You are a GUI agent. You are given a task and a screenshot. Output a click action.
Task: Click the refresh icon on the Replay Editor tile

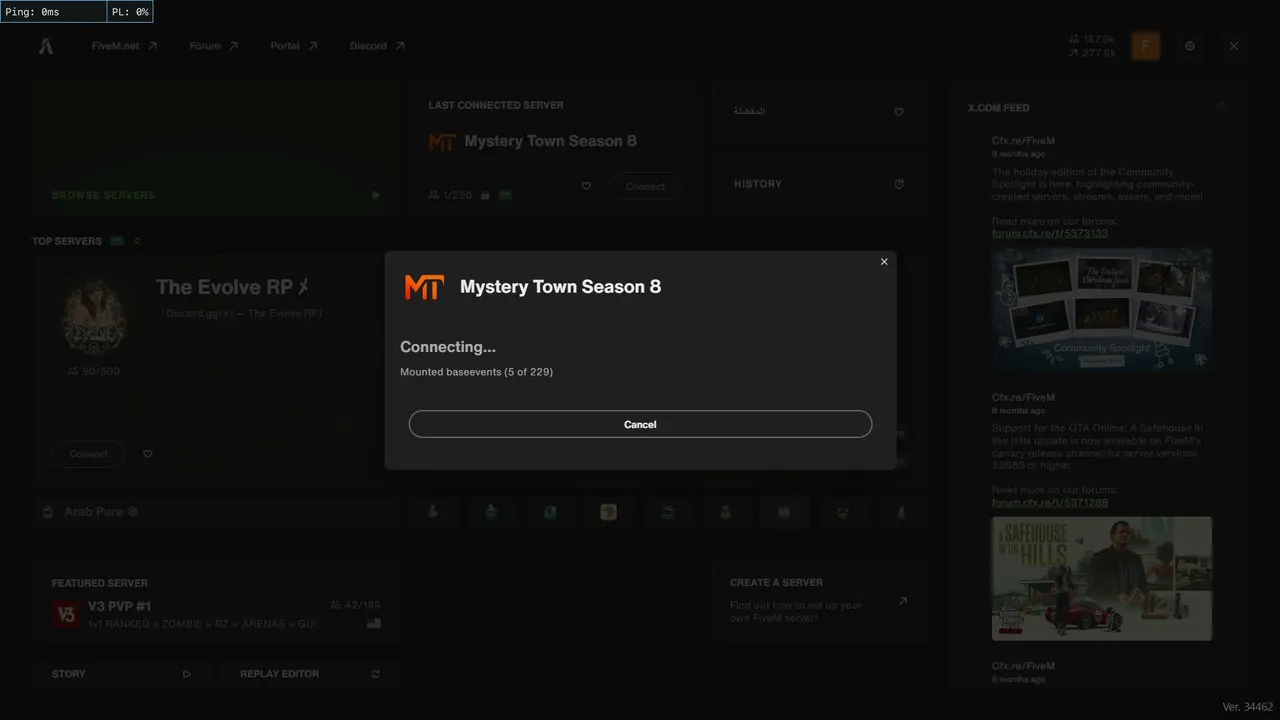click(376, 674)
